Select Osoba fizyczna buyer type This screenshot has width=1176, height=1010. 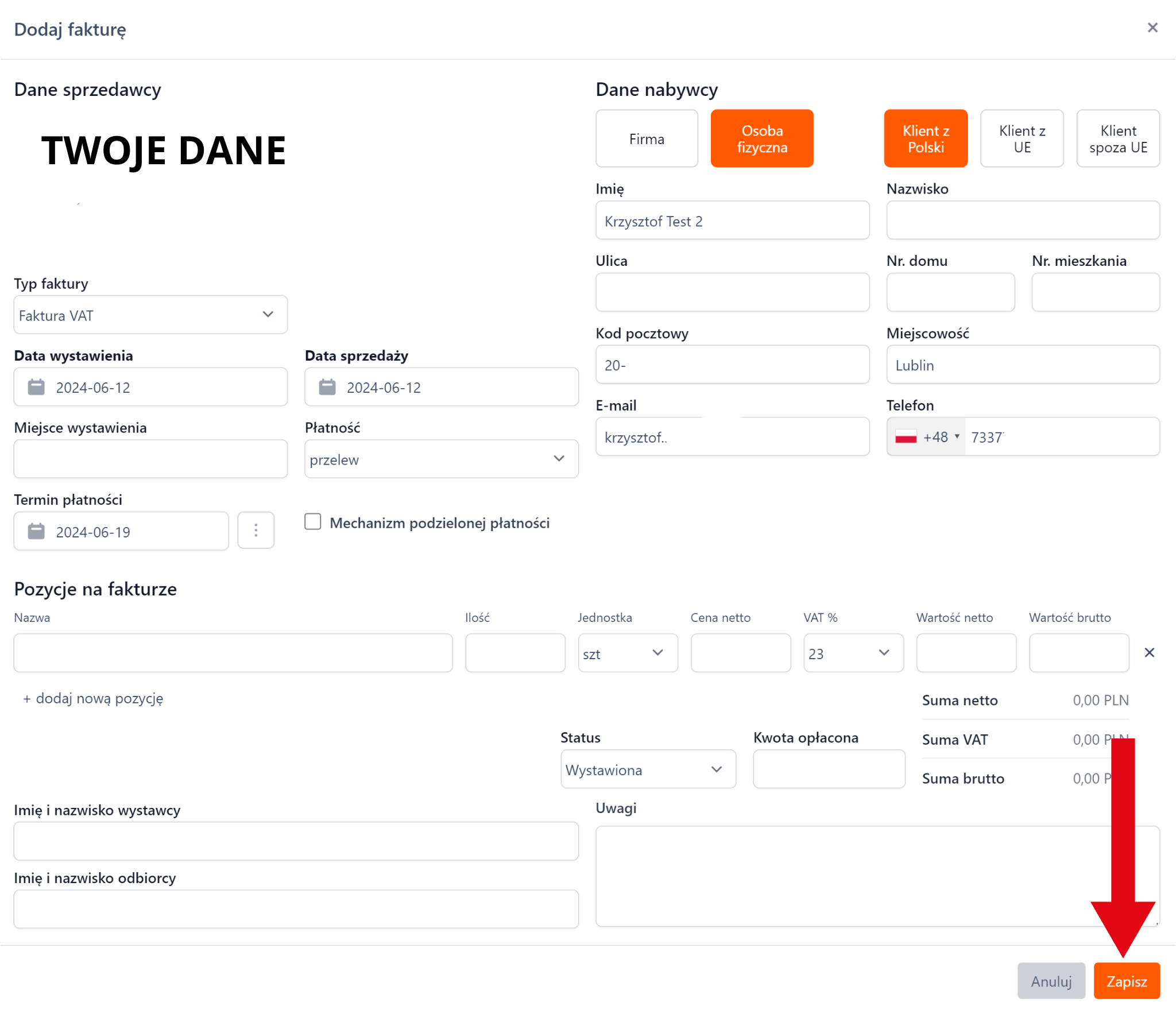pos(762,139)
